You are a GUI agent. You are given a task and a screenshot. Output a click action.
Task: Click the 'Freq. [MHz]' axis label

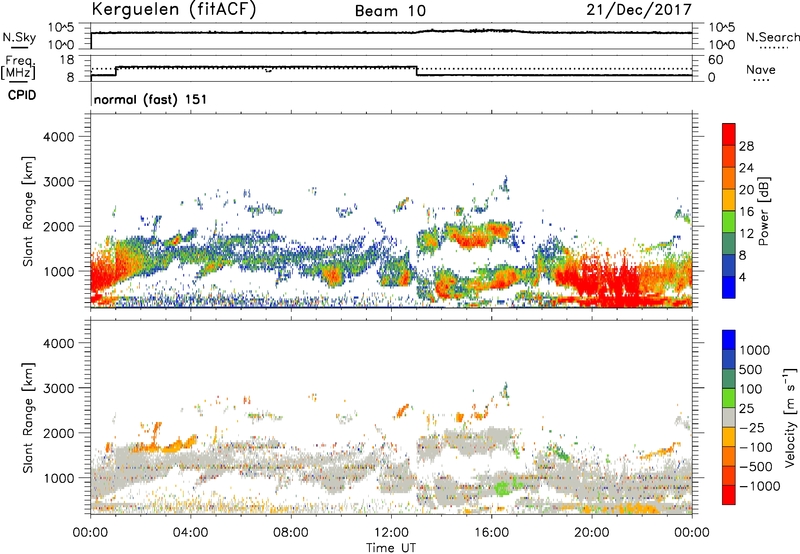pyautogui.click(x=18, y=67)
